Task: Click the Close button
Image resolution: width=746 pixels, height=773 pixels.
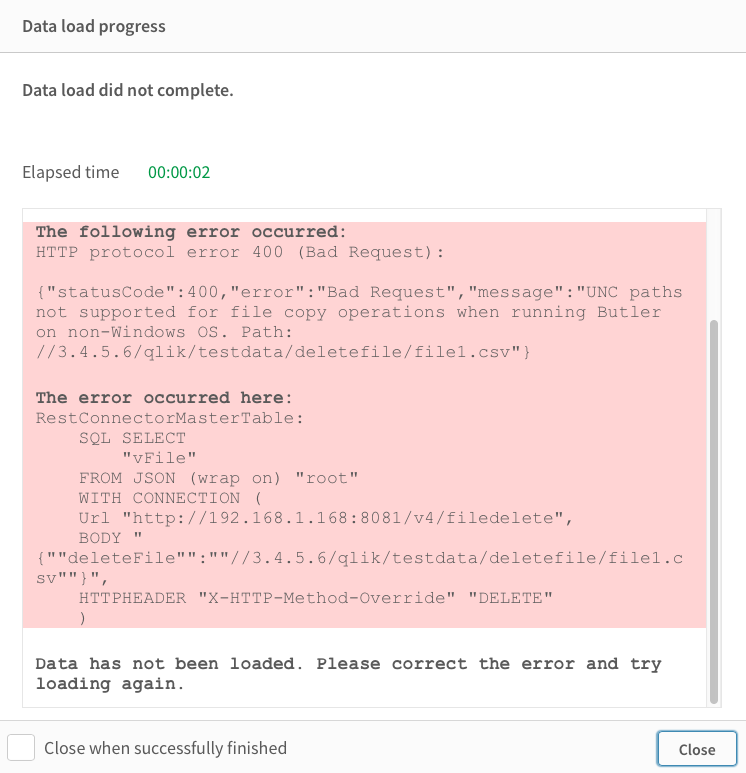Action: [x=696, y=749]
